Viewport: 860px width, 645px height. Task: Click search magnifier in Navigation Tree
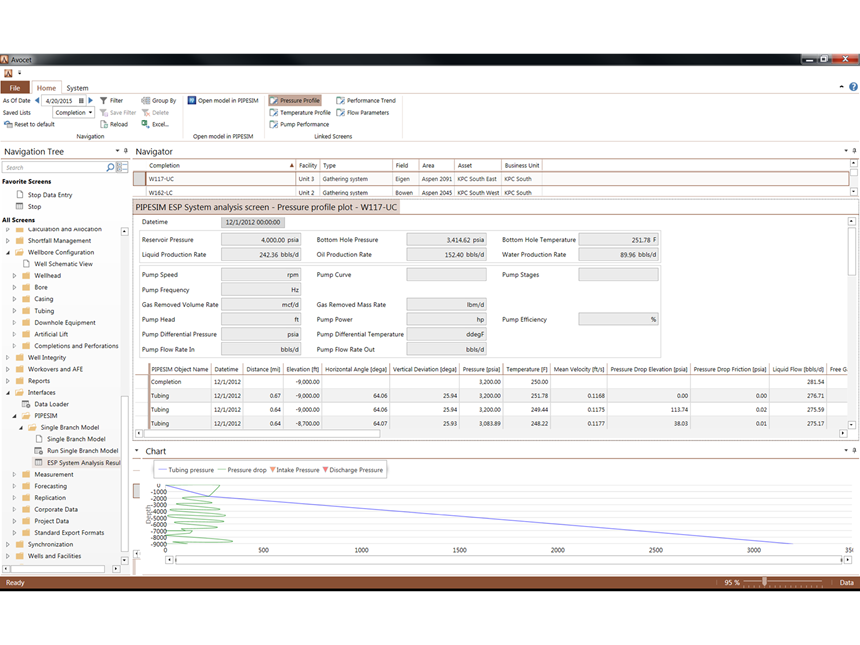[110, 168]
